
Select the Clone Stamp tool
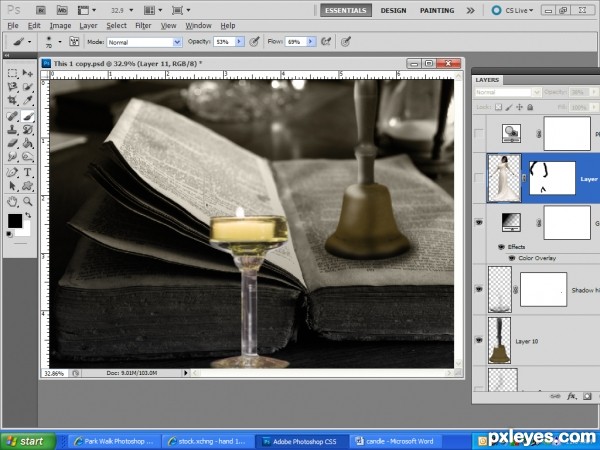pos(12,129)
